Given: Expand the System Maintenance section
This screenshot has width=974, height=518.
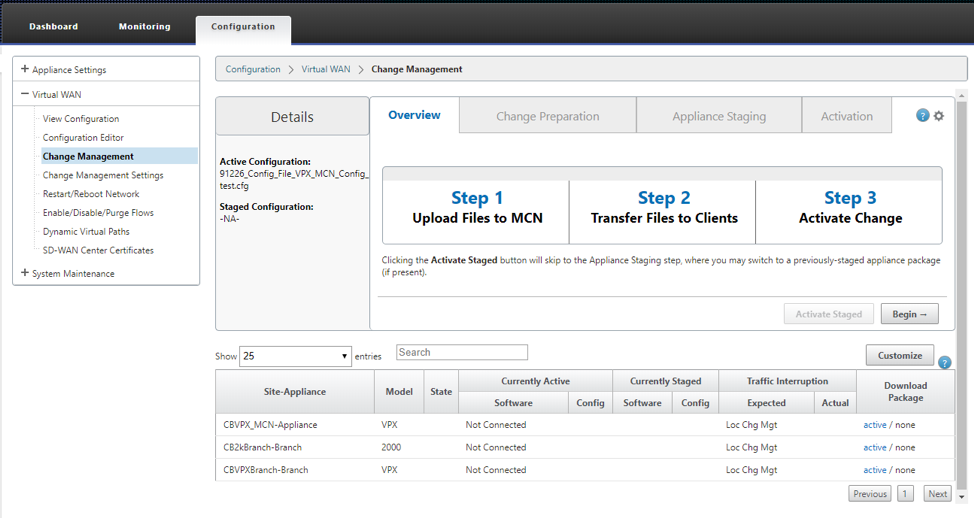Looking at the screenshot, I should coord(25,273).
